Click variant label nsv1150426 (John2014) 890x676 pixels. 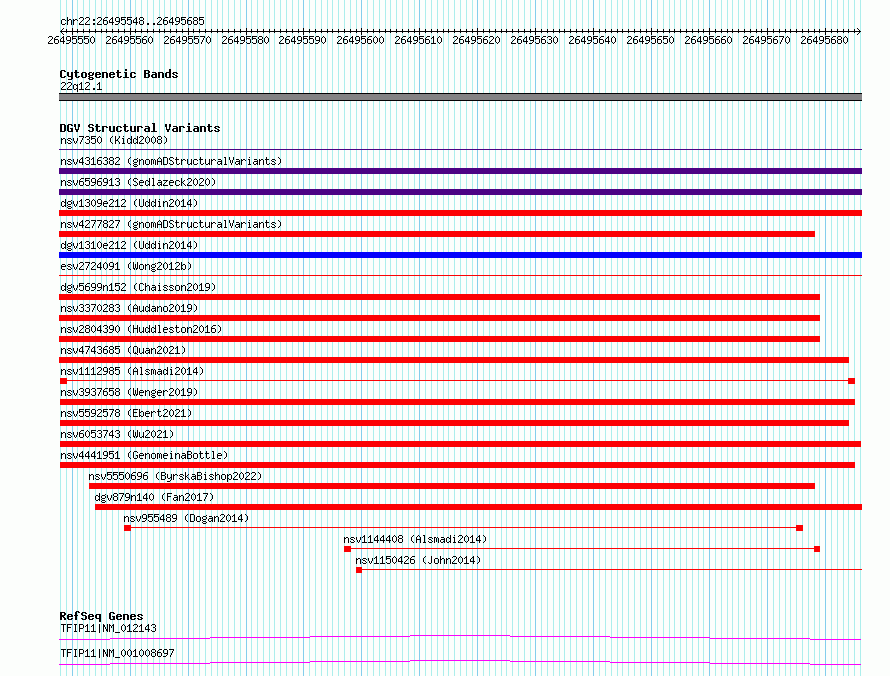[418, 560]
